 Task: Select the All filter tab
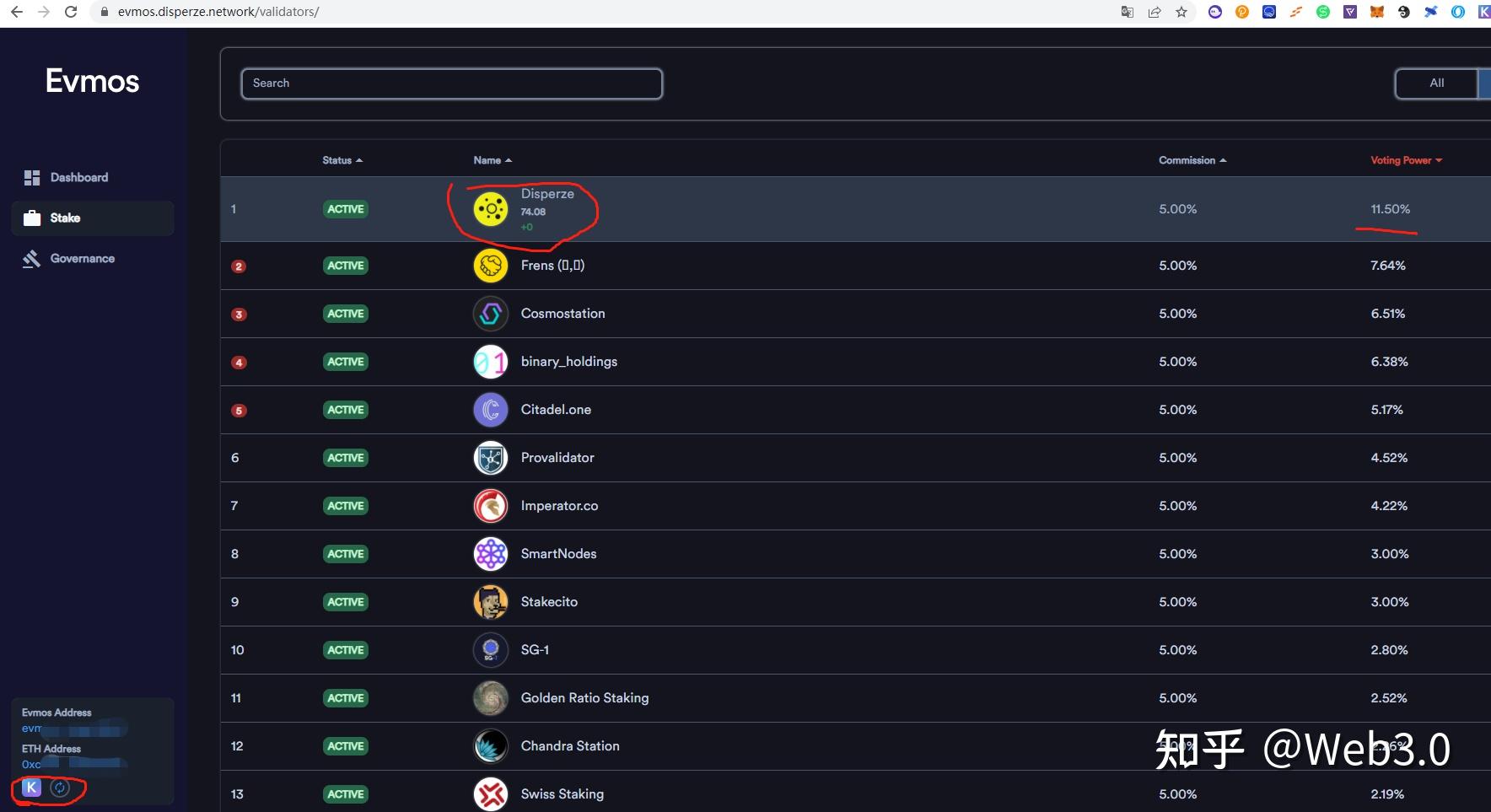coord(1436,83)
